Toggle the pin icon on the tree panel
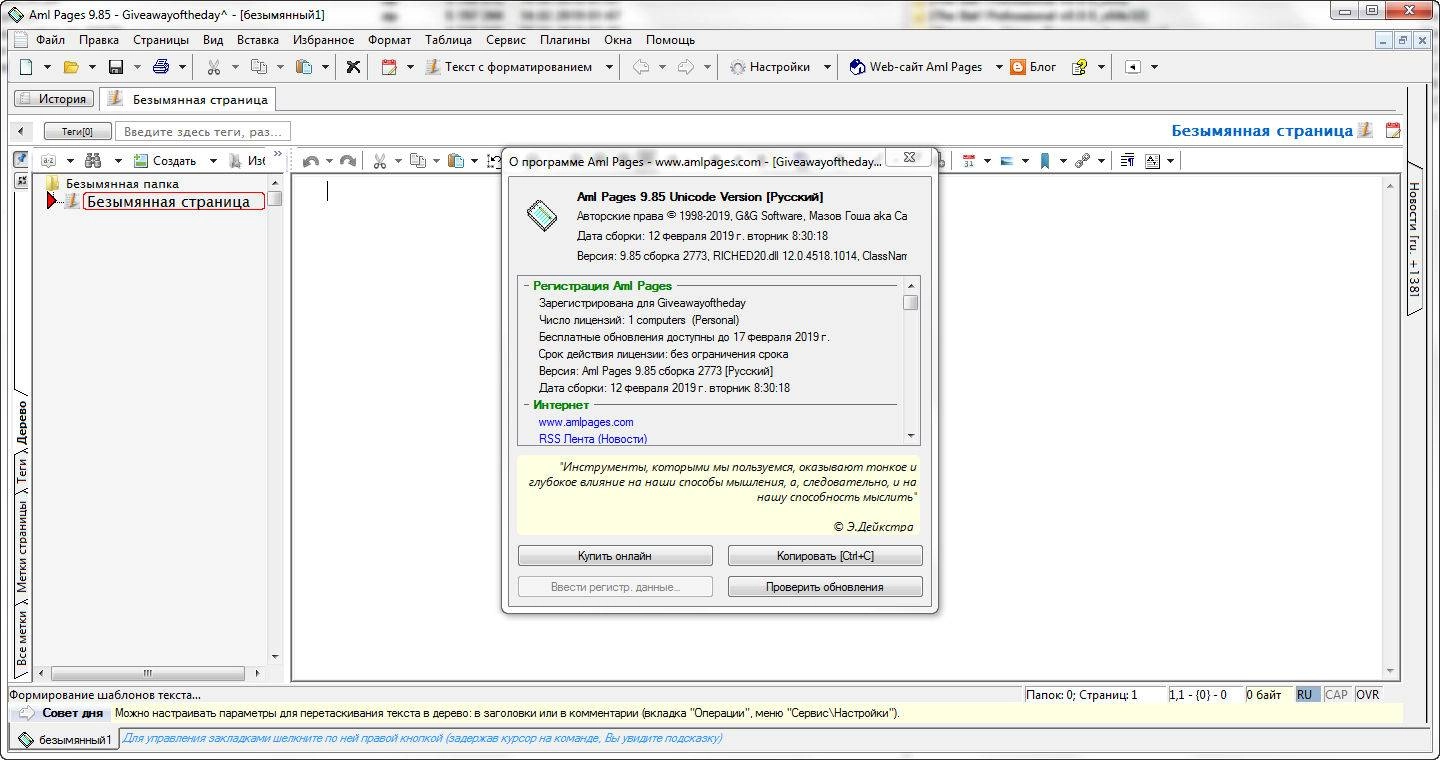This screenshot has width=1440, height=760. [21, 160]
